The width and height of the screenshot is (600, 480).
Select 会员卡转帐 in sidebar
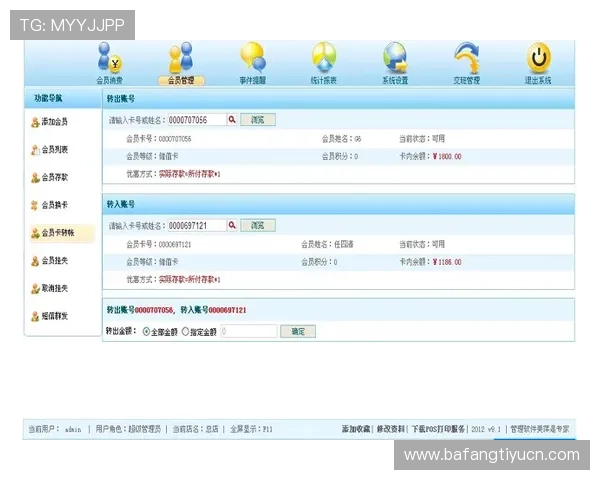[62, 233]
